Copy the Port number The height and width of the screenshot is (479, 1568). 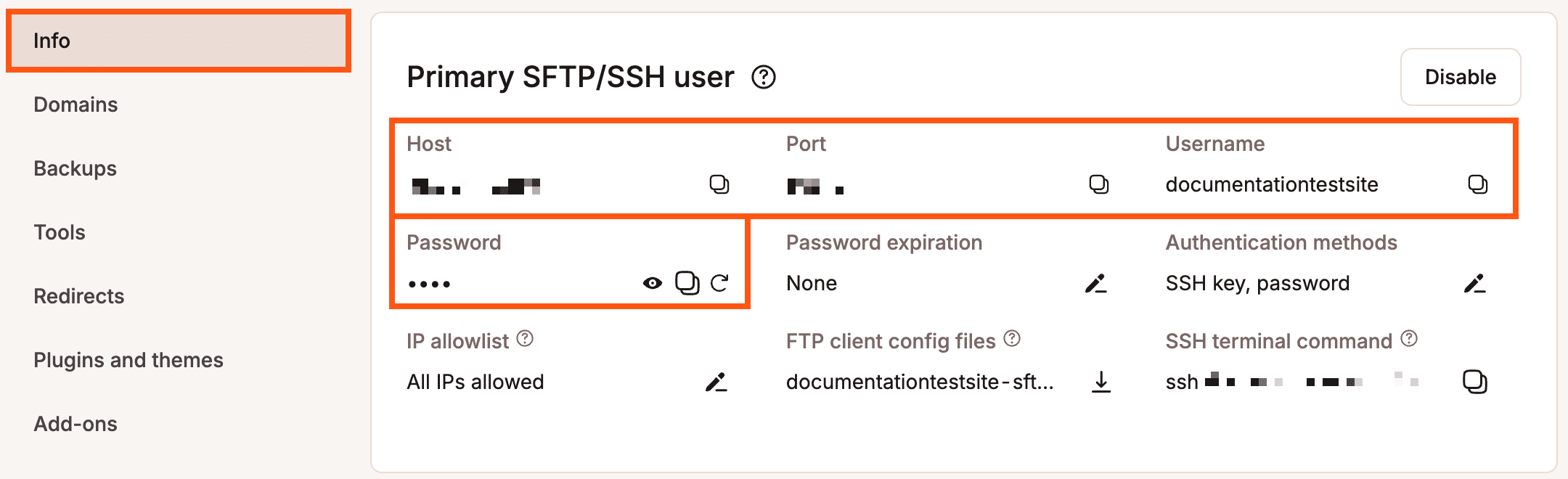pyautogui.click(x=1099, y=185)
